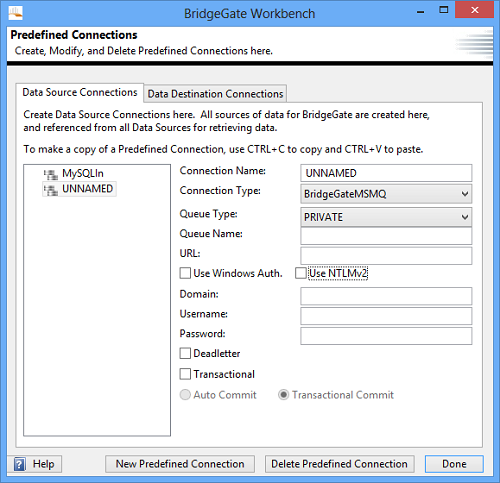This screenshot has height=483, width=500.
Task: Expand the Queue Type dropdown
Action: point(386,217)
